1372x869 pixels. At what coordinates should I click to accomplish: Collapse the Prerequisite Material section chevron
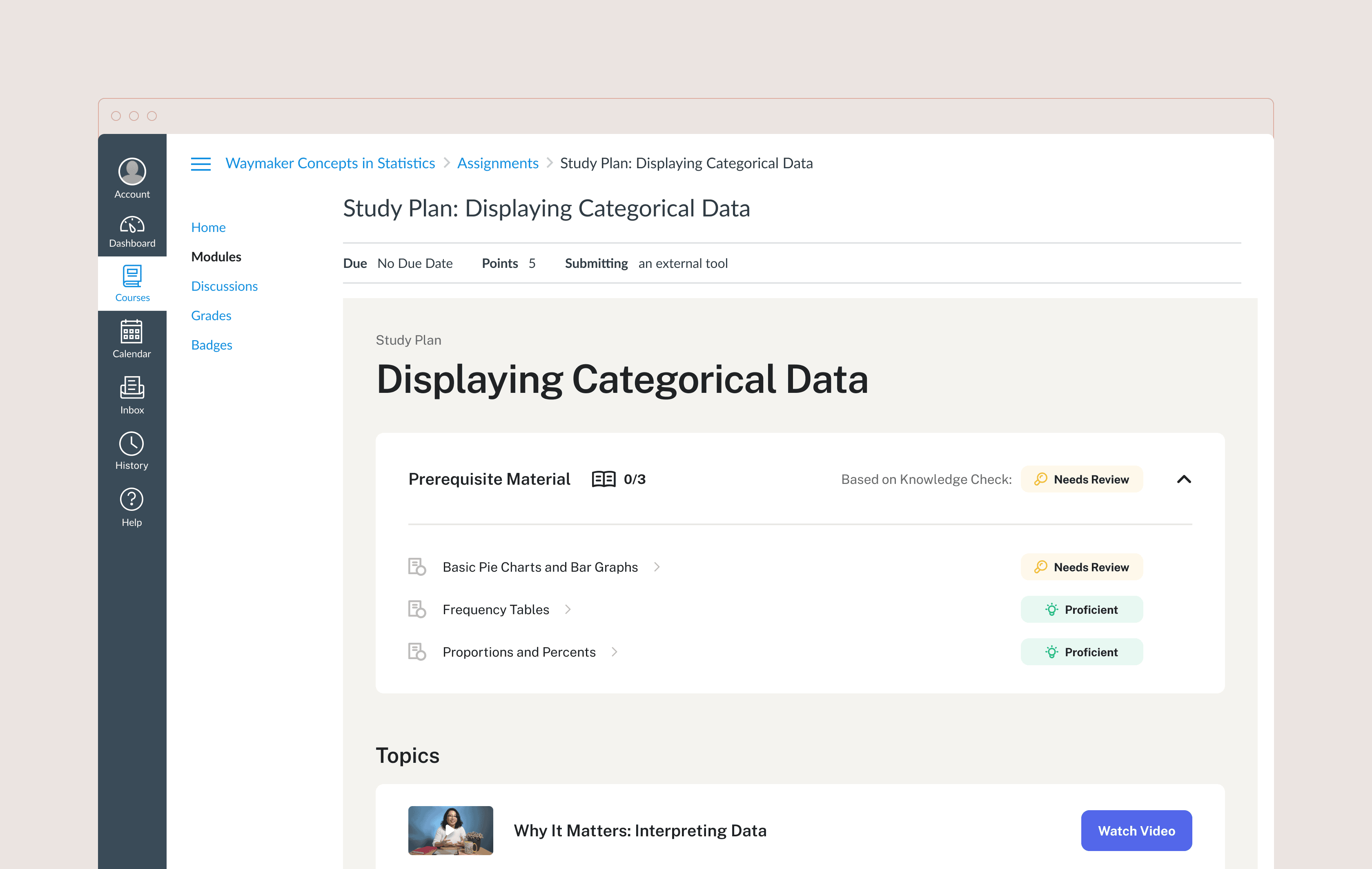point(1183,479)
